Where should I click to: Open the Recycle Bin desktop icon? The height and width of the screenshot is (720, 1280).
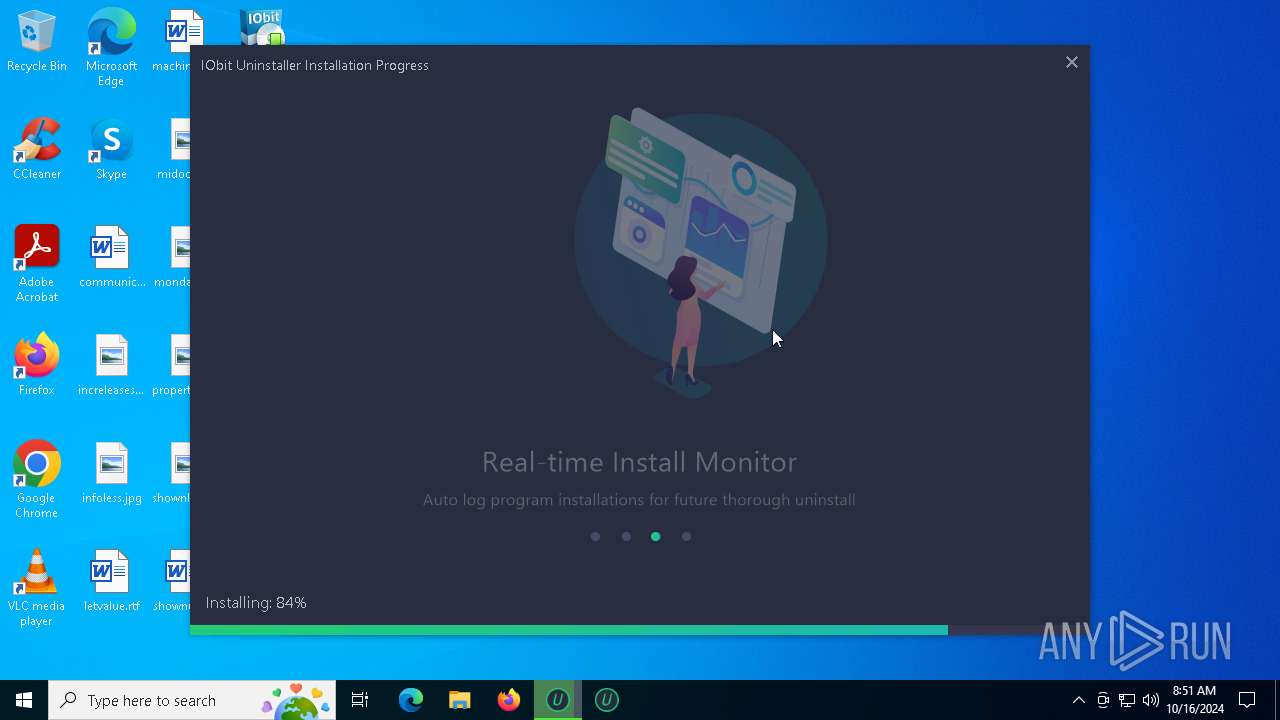click(37, 42)
